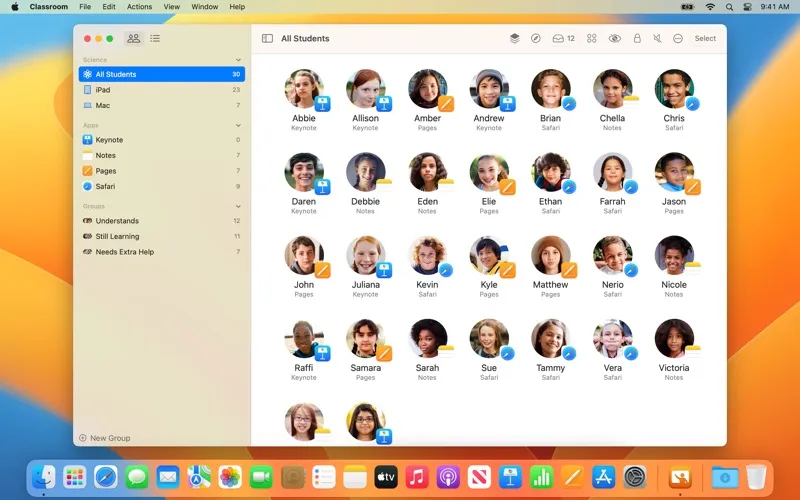Click Brian's Safari app badge
Viewport: 800px width, 500px height.
click(x=569, y=104)
